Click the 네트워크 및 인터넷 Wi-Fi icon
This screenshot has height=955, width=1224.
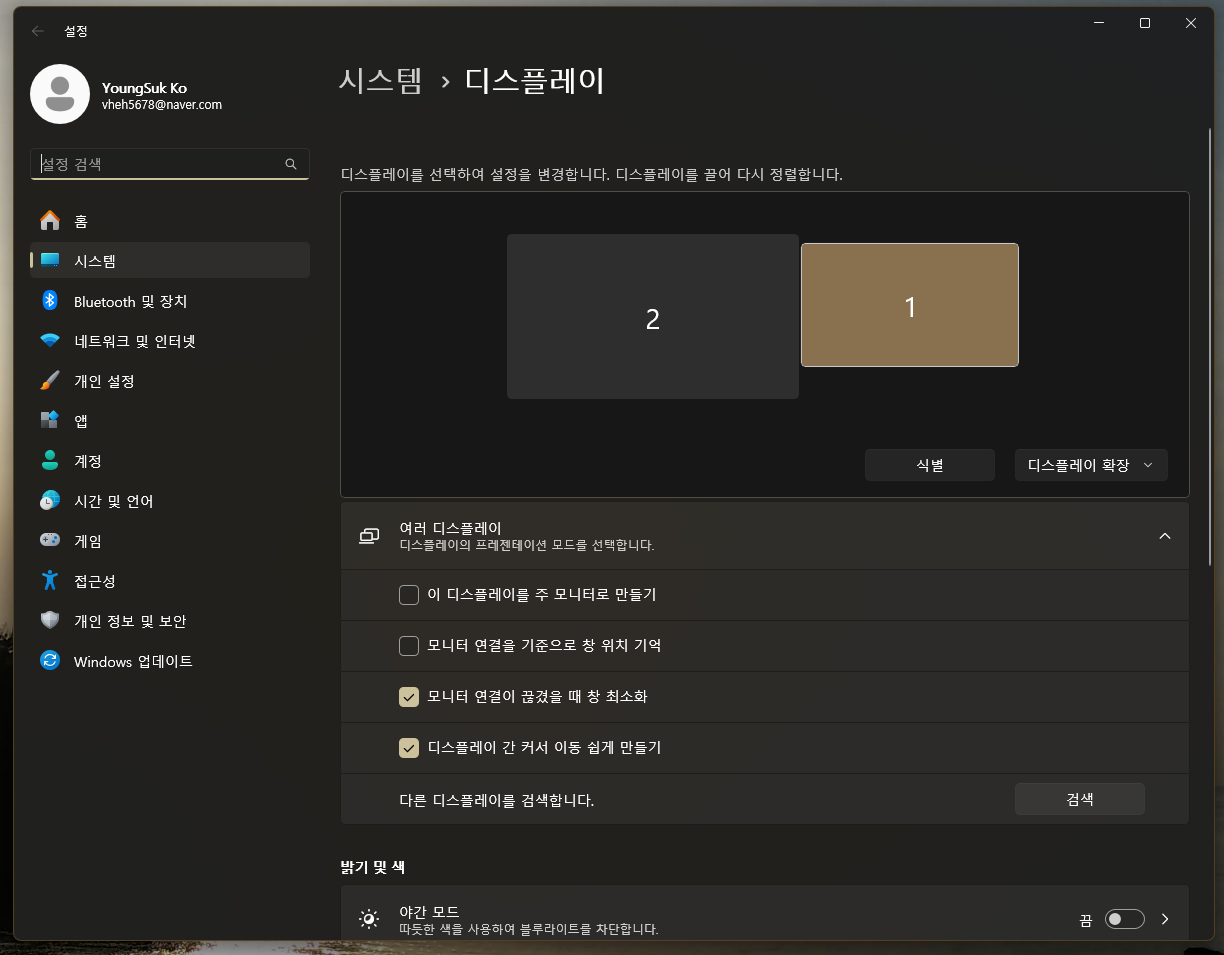click(50, 341)
